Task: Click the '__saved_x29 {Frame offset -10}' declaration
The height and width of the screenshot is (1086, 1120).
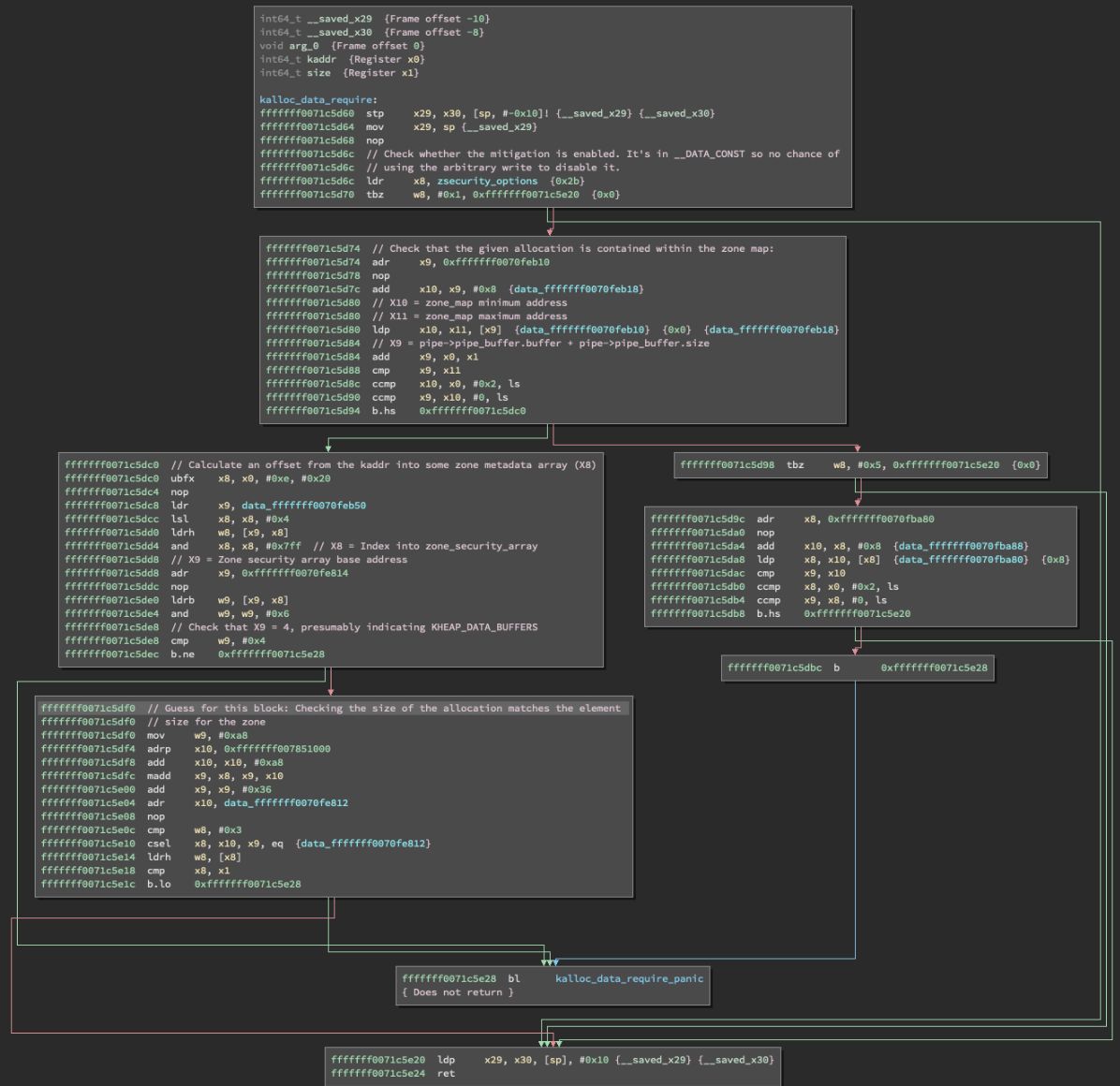Action: [x=375, y=19]
